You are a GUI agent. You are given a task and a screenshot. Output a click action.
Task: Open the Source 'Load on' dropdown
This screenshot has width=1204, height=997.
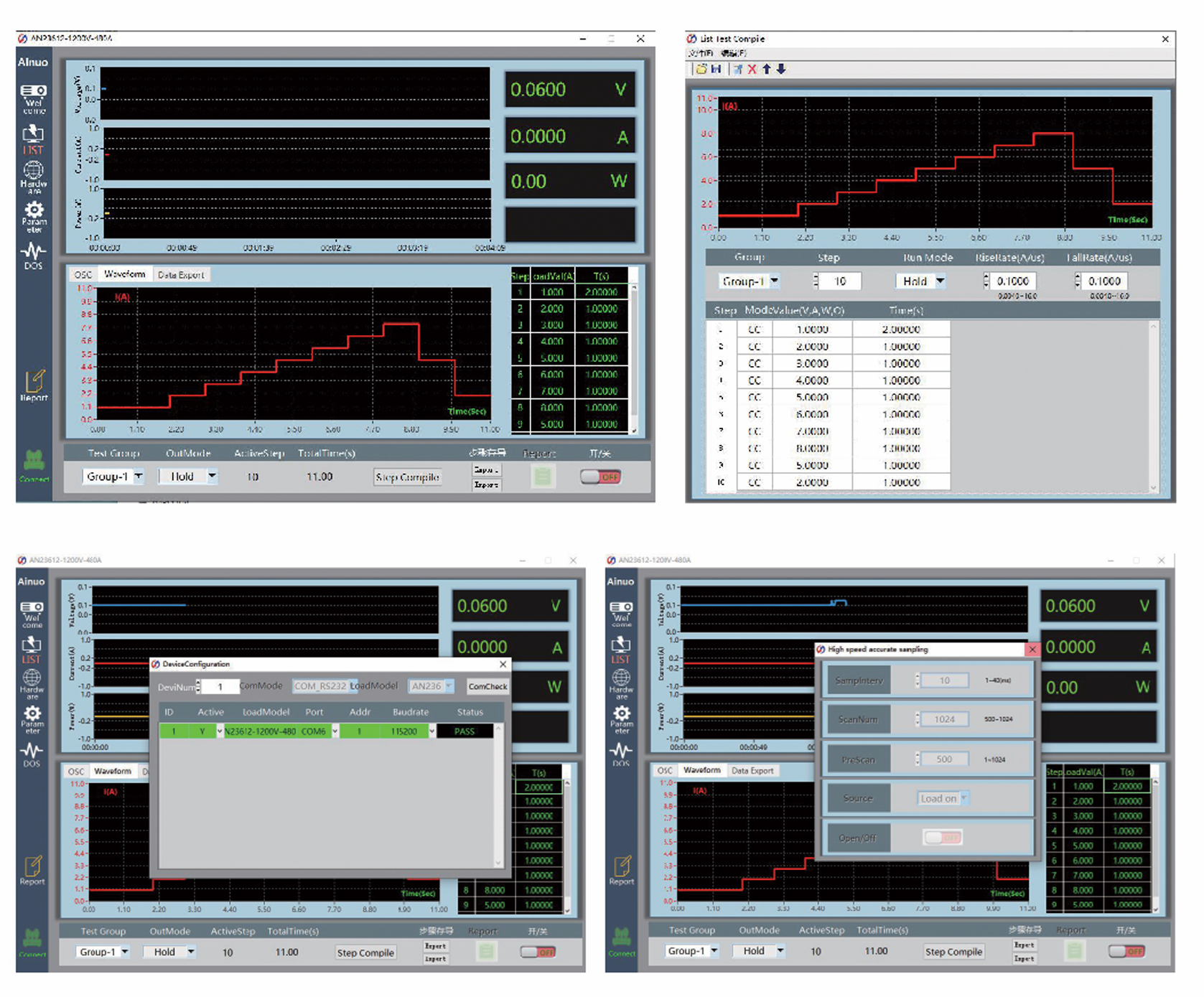[943, 798]
